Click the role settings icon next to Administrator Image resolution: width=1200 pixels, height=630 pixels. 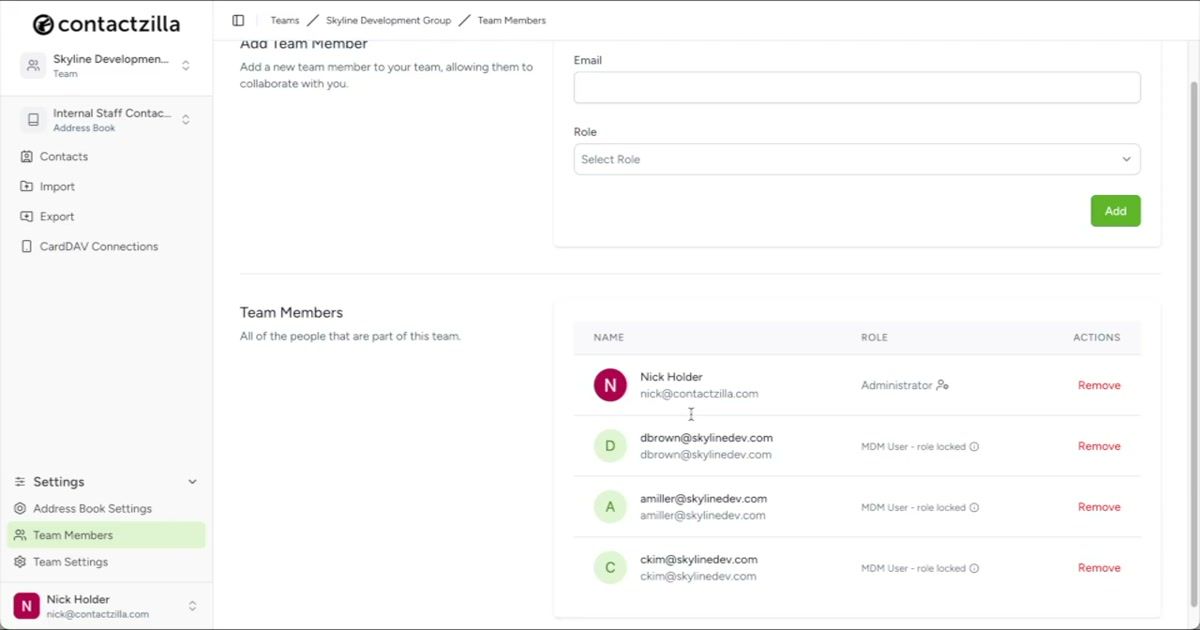pos(941,385)
